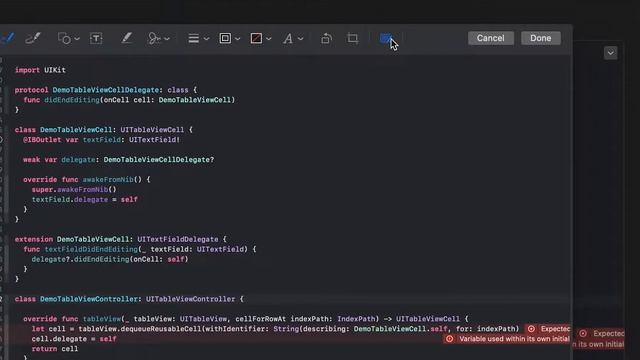Cancel the markup editing
640x360 pixels.
[491, 38]
